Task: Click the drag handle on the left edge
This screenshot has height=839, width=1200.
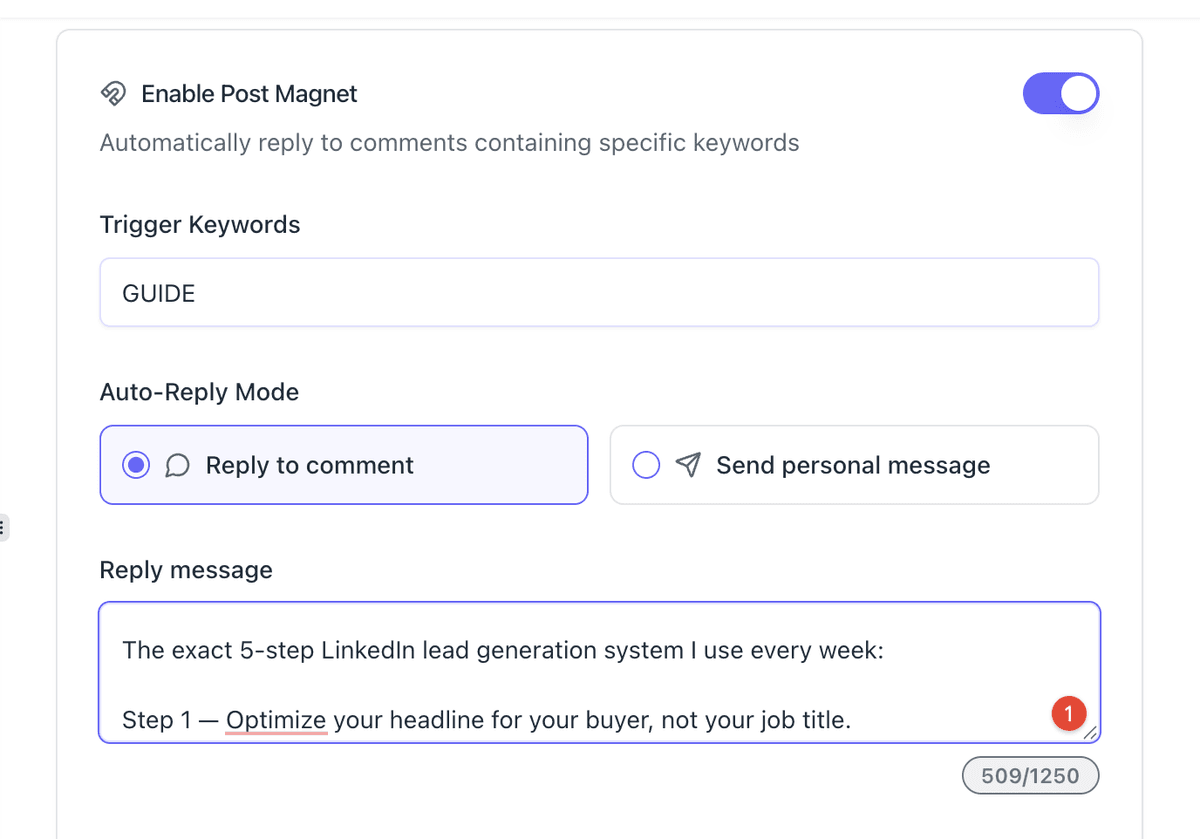Action: click(x=3, y=527)
